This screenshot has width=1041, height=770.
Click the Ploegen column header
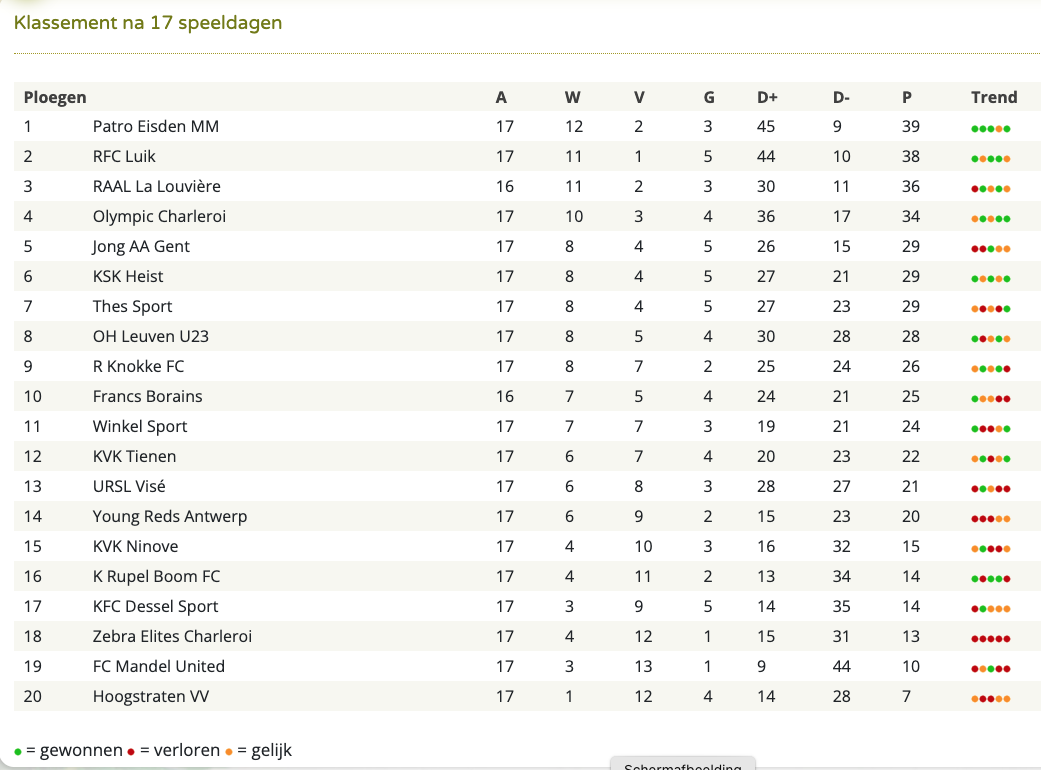click(x=55, y=98)
